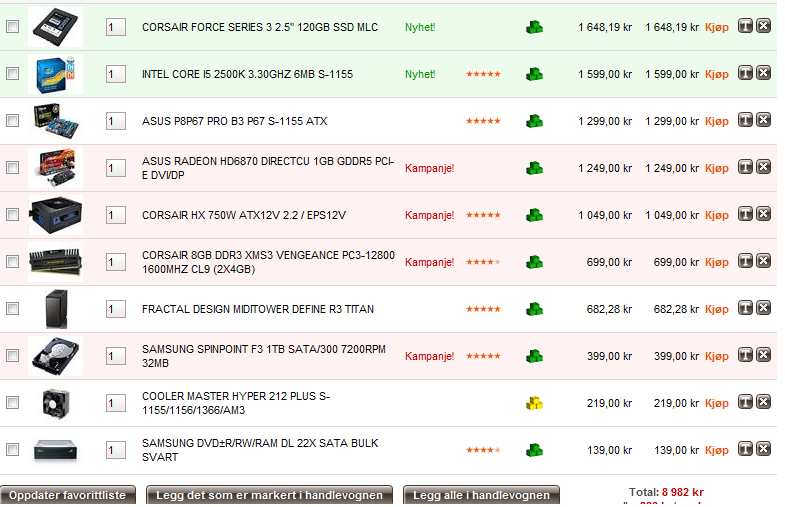Click Legg alle i handlevognen button
Viewport: 785px width, 507px height.
pos(481,495)
